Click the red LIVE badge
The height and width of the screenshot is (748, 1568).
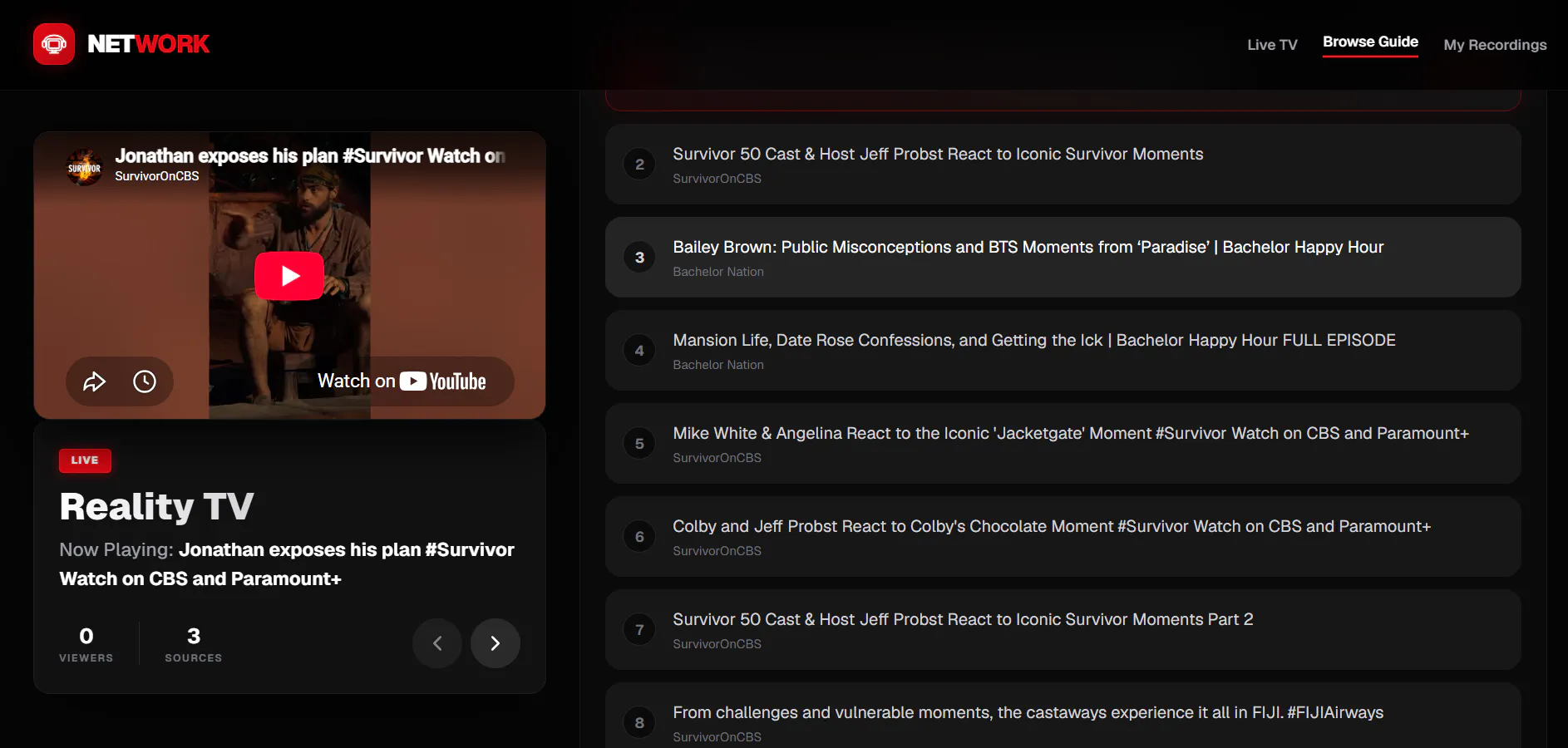pos(85,460)
